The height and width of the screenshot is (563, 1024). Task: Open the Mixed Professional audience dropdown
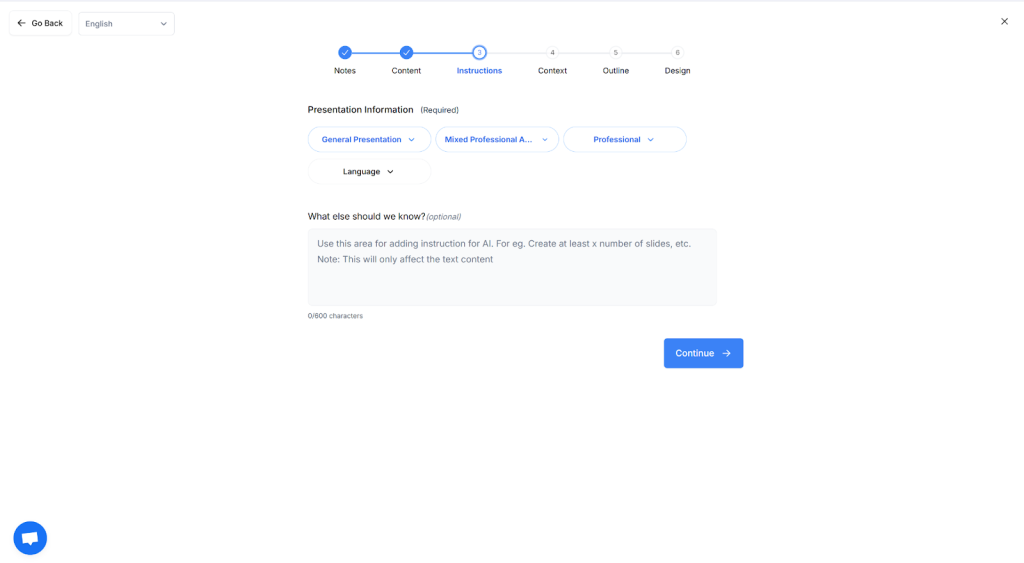(x=497, y=140)
